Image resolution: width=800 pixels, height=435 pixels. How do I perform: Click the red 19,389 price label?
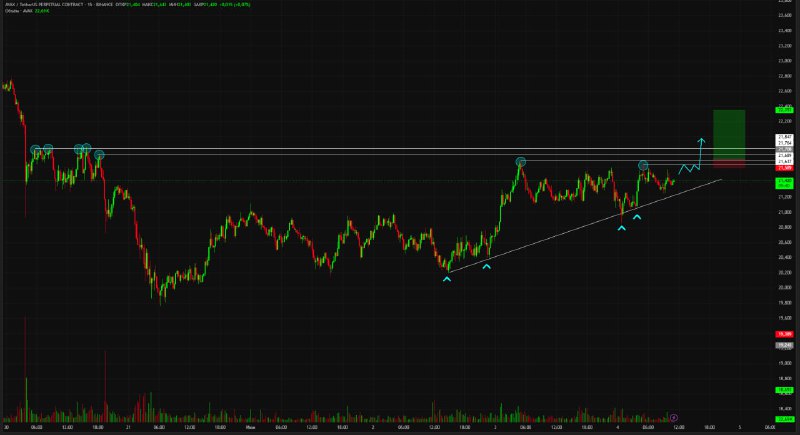tap(784, 334)
